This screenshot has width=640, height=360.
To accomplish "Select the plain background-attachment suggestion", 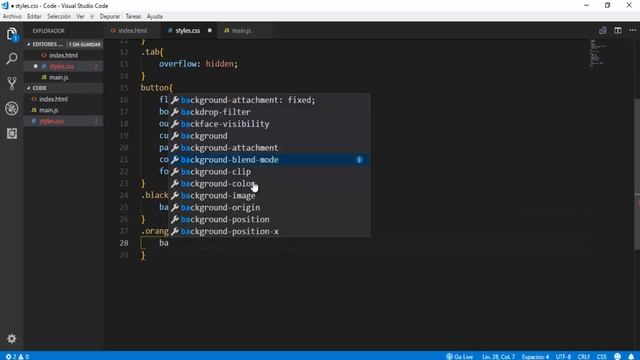I will coord(270,148).
